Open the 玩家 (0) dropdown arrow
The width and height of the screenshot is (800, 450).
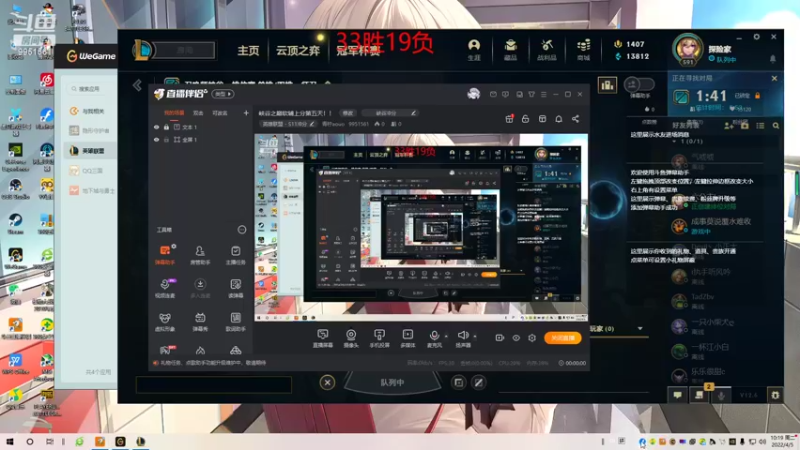click(x=640, y=329)
